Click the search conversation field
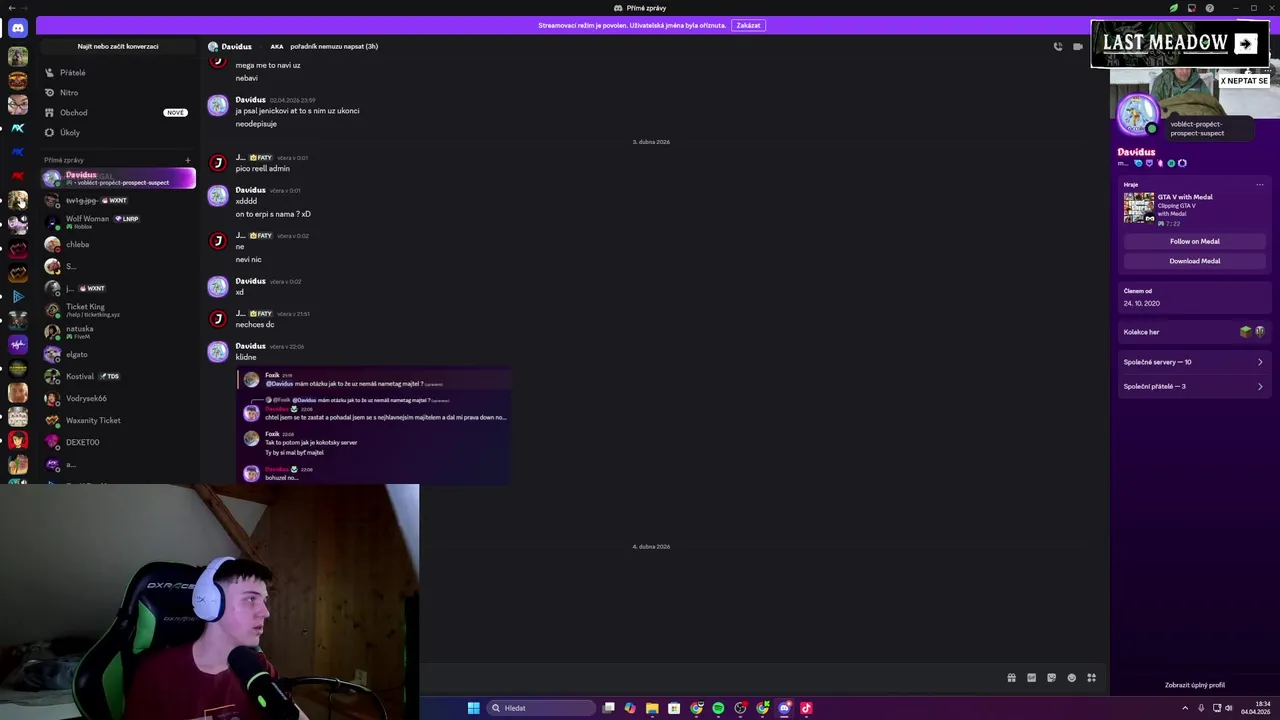The width and height of the screenshot is (1280, 720). click(118, 46)
